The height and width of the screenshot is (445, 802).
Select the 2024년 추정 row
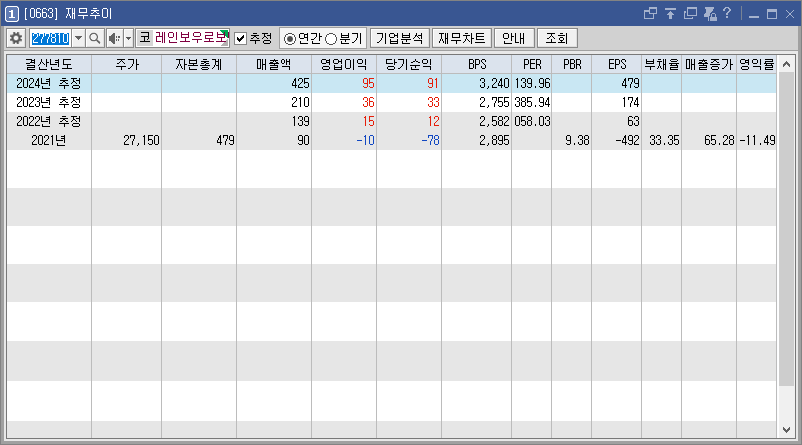391,83
